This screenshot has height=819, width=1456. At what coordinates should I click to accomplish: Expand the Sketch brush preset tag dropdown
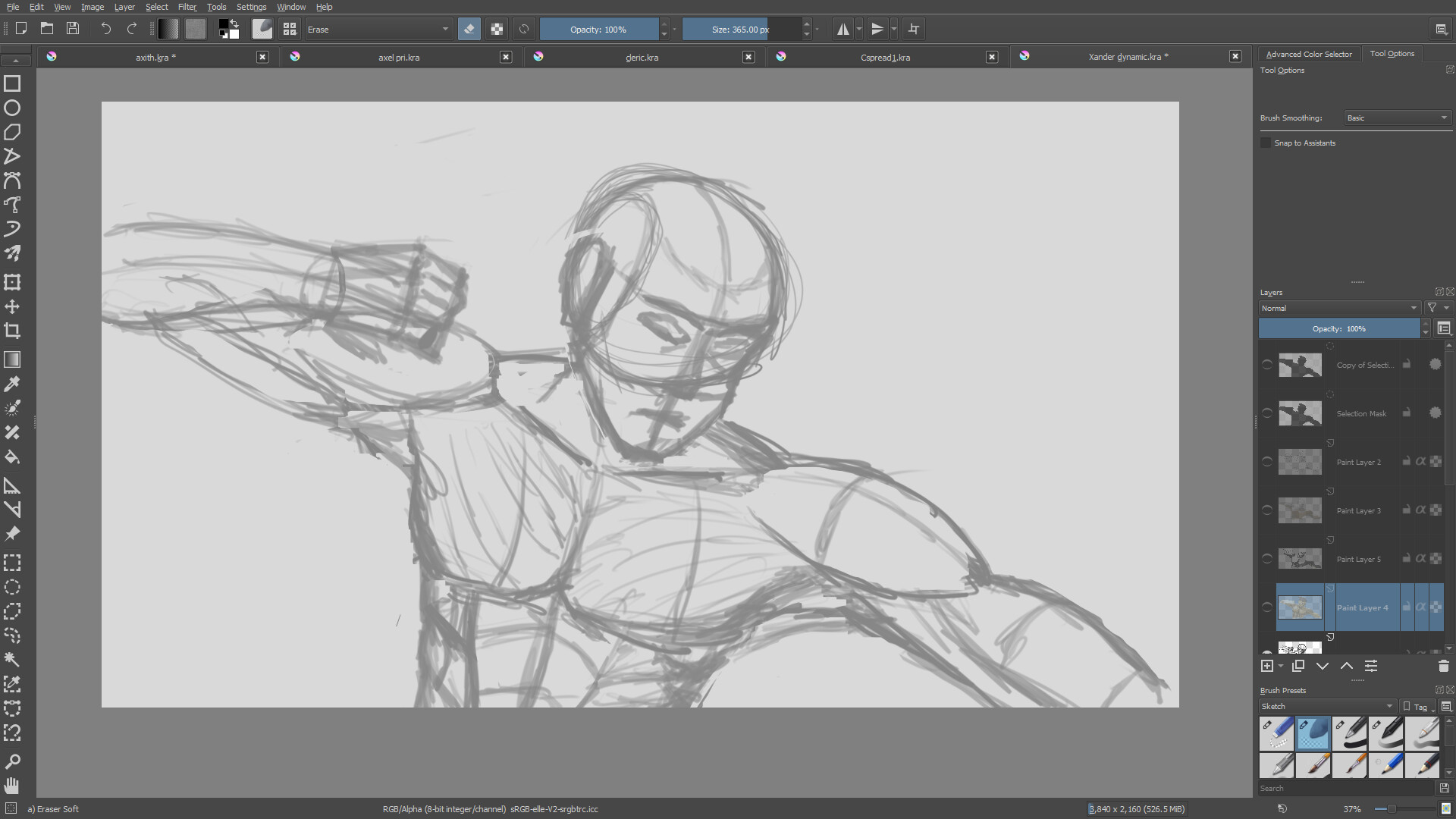tap(1326, 706)
